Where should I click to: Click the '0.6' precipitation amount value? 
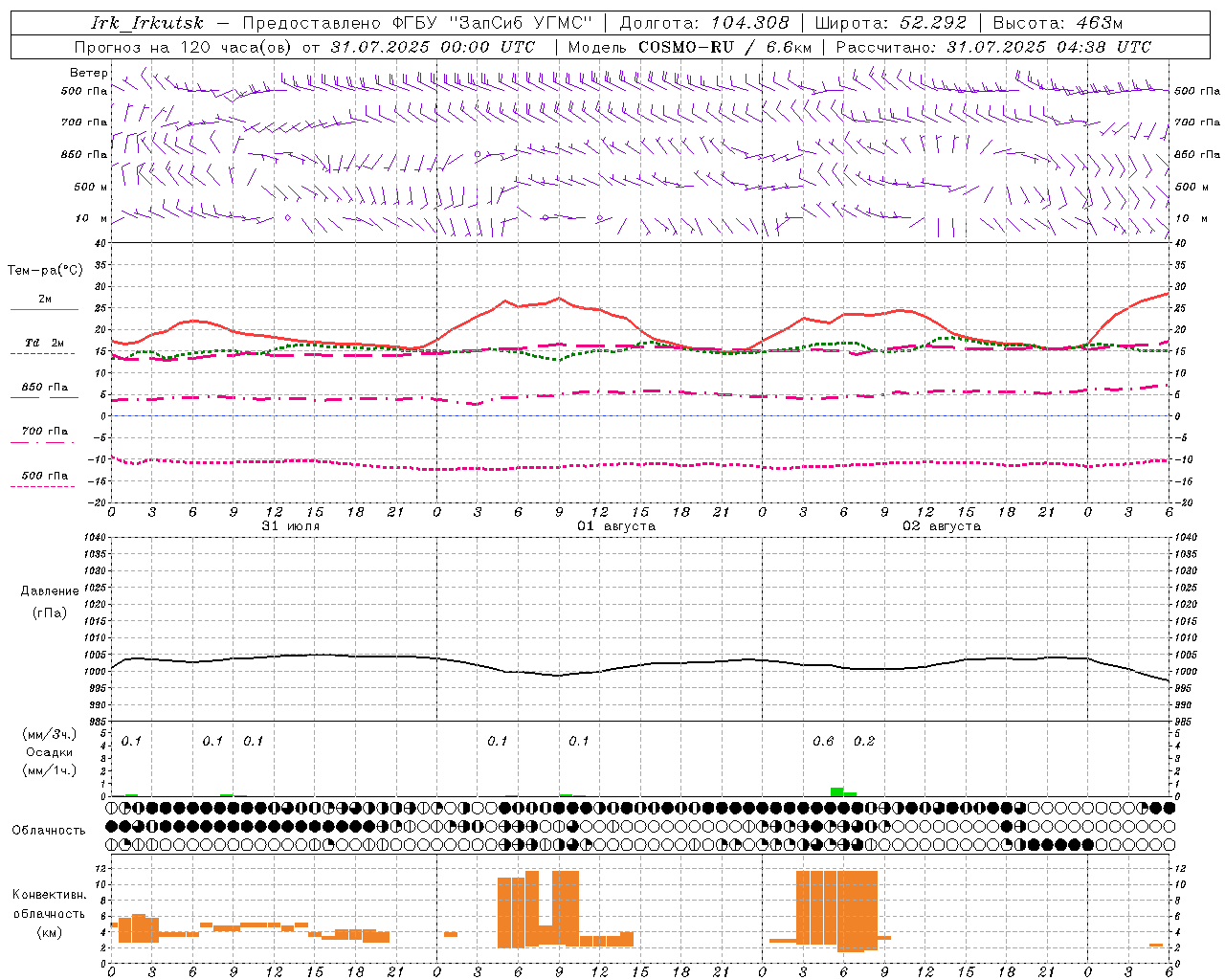coord(823,742)
